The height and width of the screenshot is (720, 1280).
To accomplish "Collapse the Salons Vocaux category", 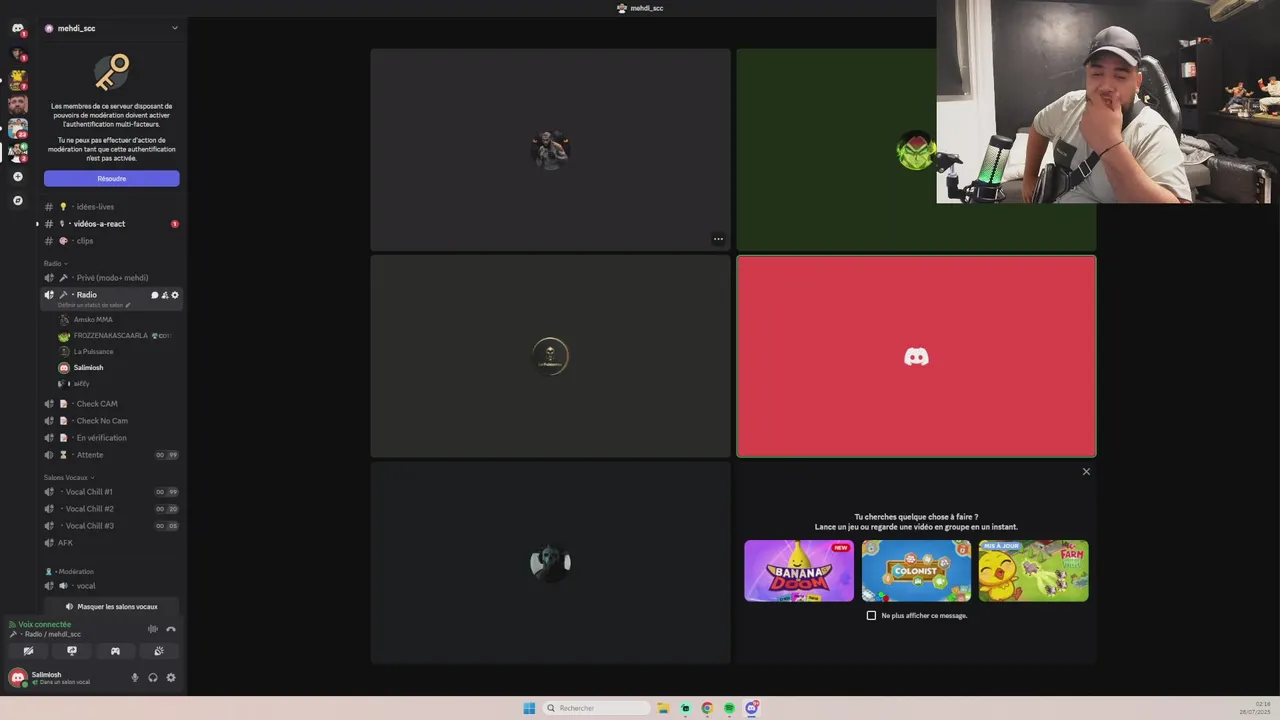I will [69, 477].
